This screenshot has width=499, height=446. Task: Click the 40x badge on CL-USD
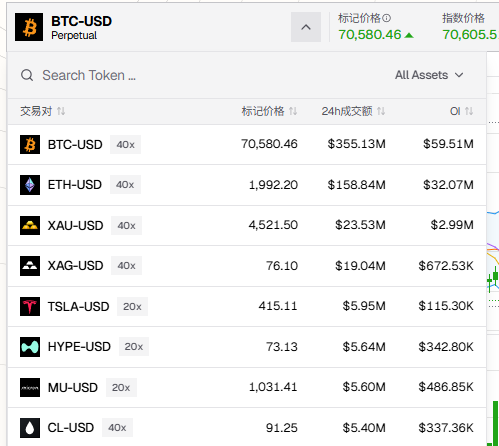pyautogui.click(x=117, y=428)
